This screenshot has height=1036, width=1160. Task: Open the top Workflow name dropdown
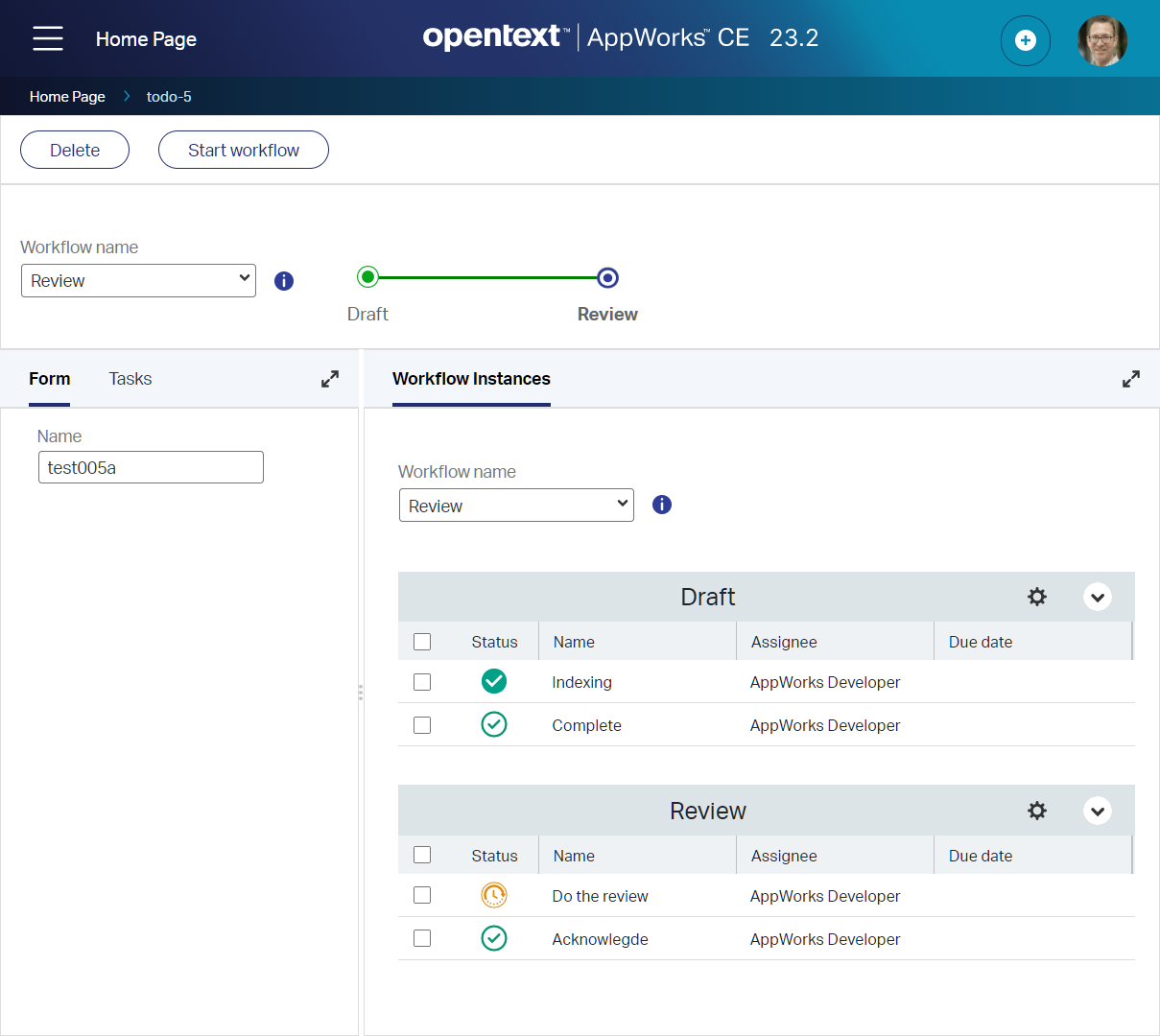point(138,280)
